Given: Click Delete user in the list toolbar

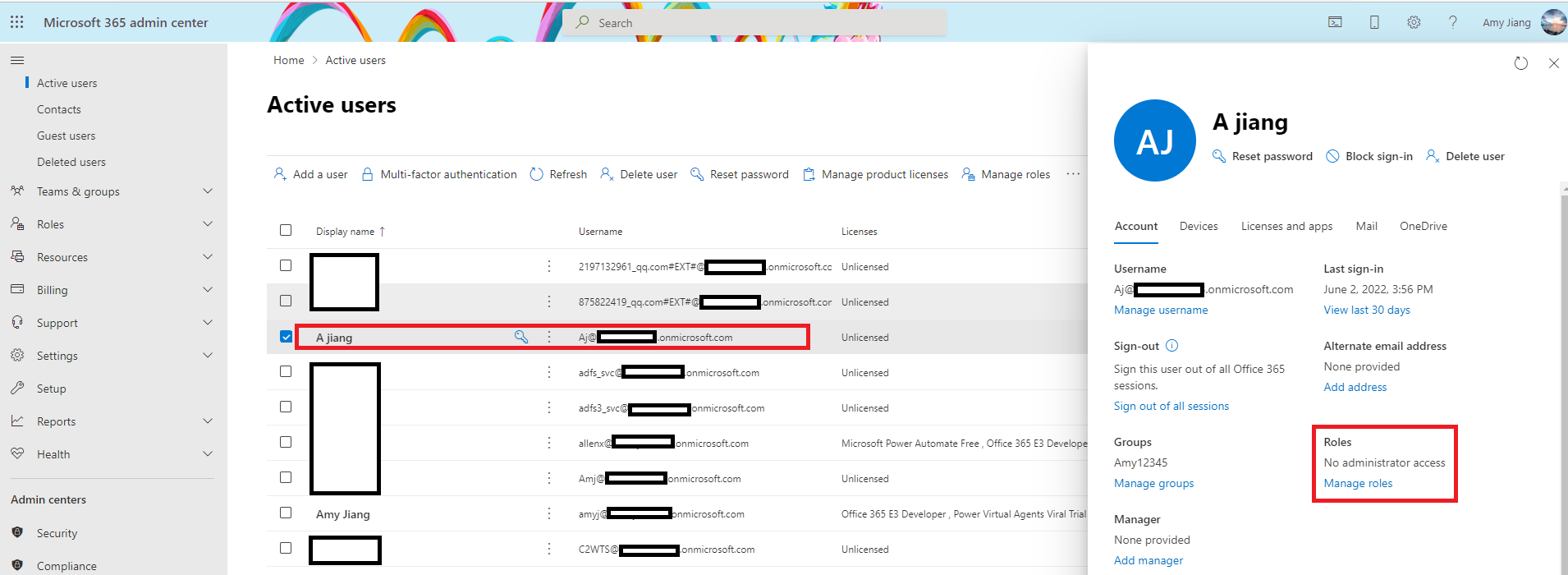Looking at the screenshot, I should [x=639, y=174].
